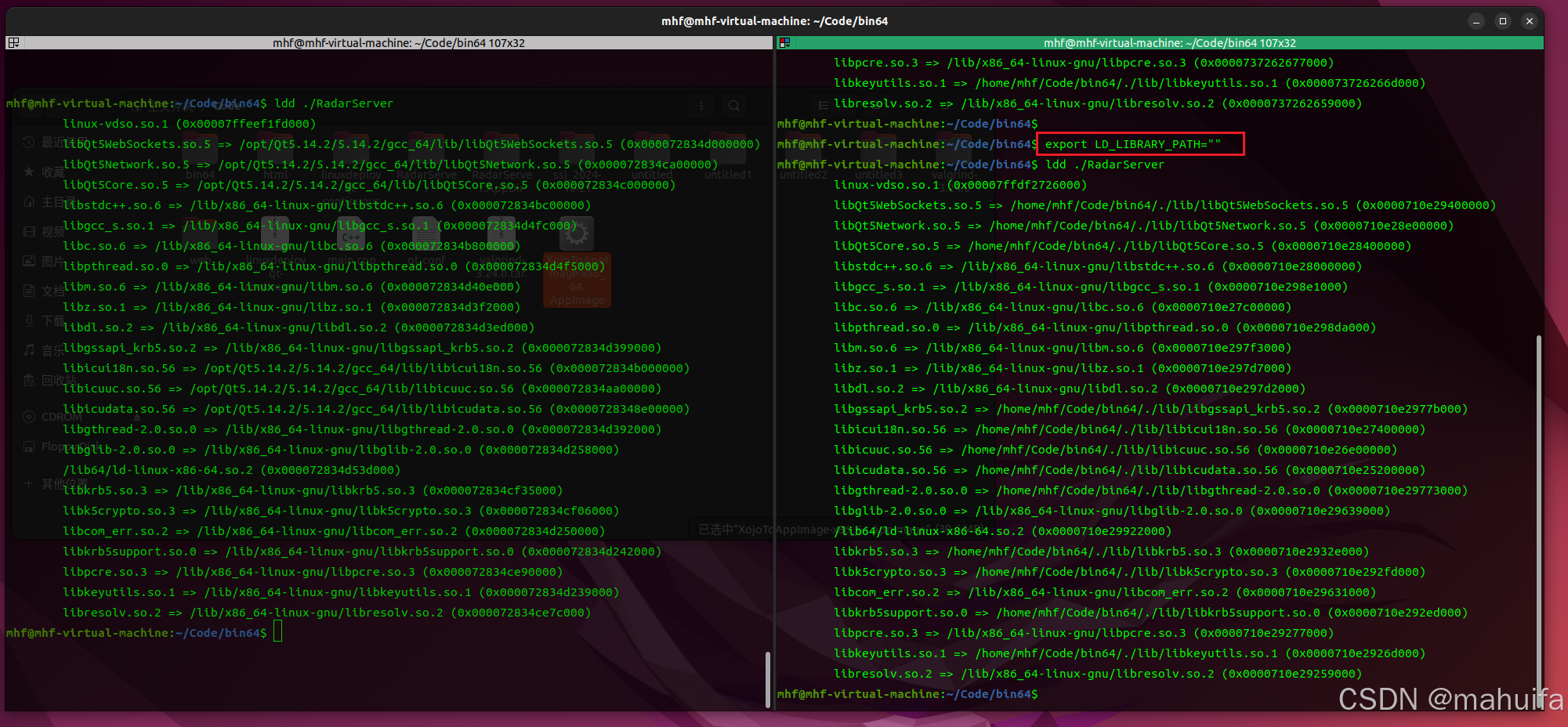This screenshot has width=1568, height=727.
Task: Click libQt5WebSockets.so.5 /home/mhf/Code line in right pane
Action: tap(1165, 205)
